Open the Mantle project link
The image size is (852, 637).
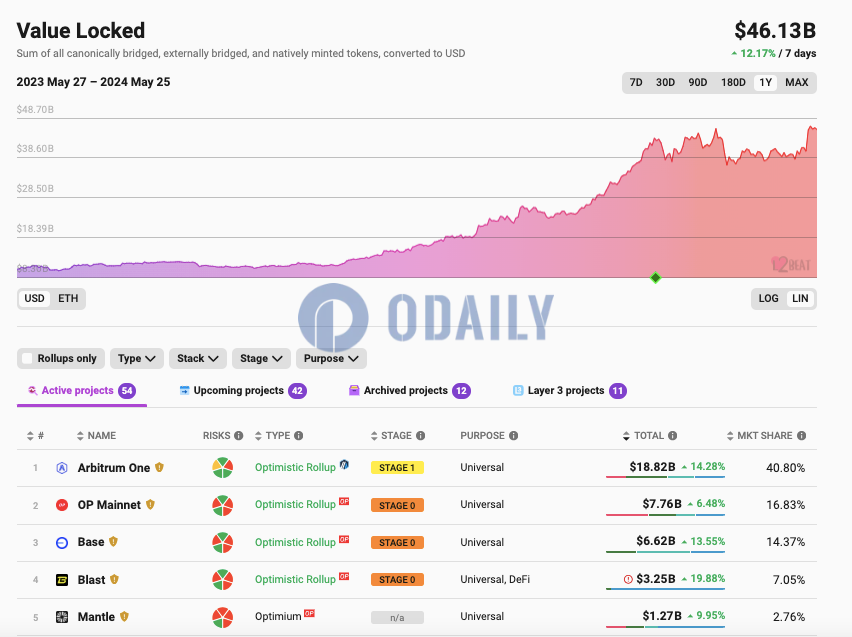pyautogui.click(x=96, y=617)
